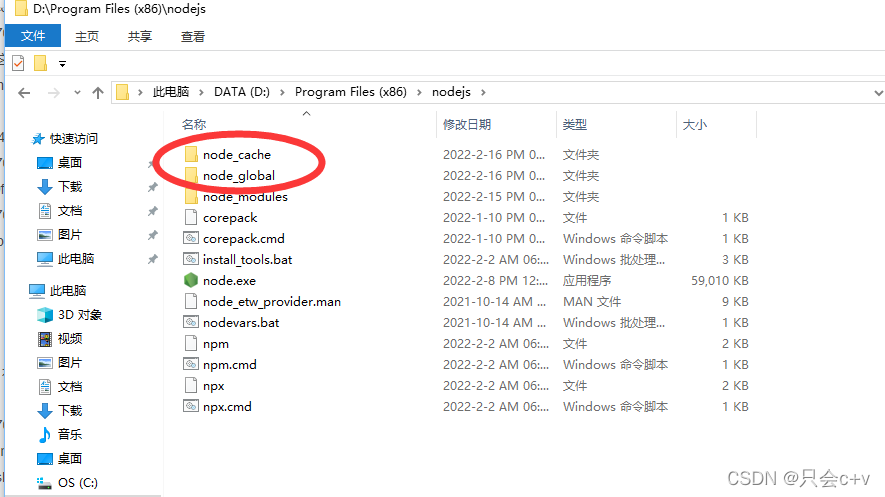Open 下载 under quick access
885x497 pixels.
click(x=70, y=187)
